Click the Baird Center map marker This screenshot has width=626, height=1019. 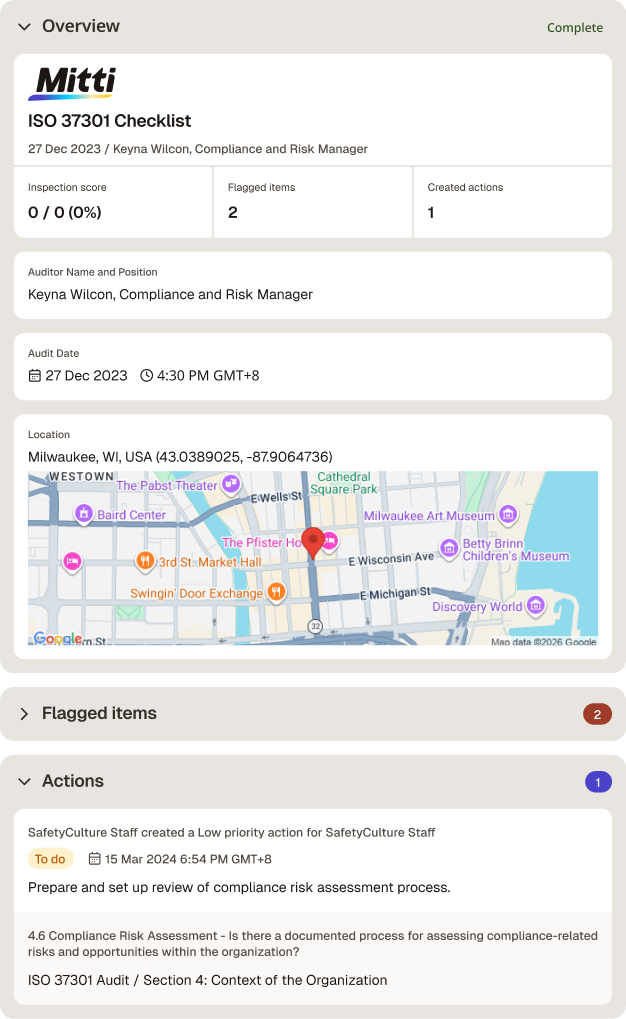84,513
